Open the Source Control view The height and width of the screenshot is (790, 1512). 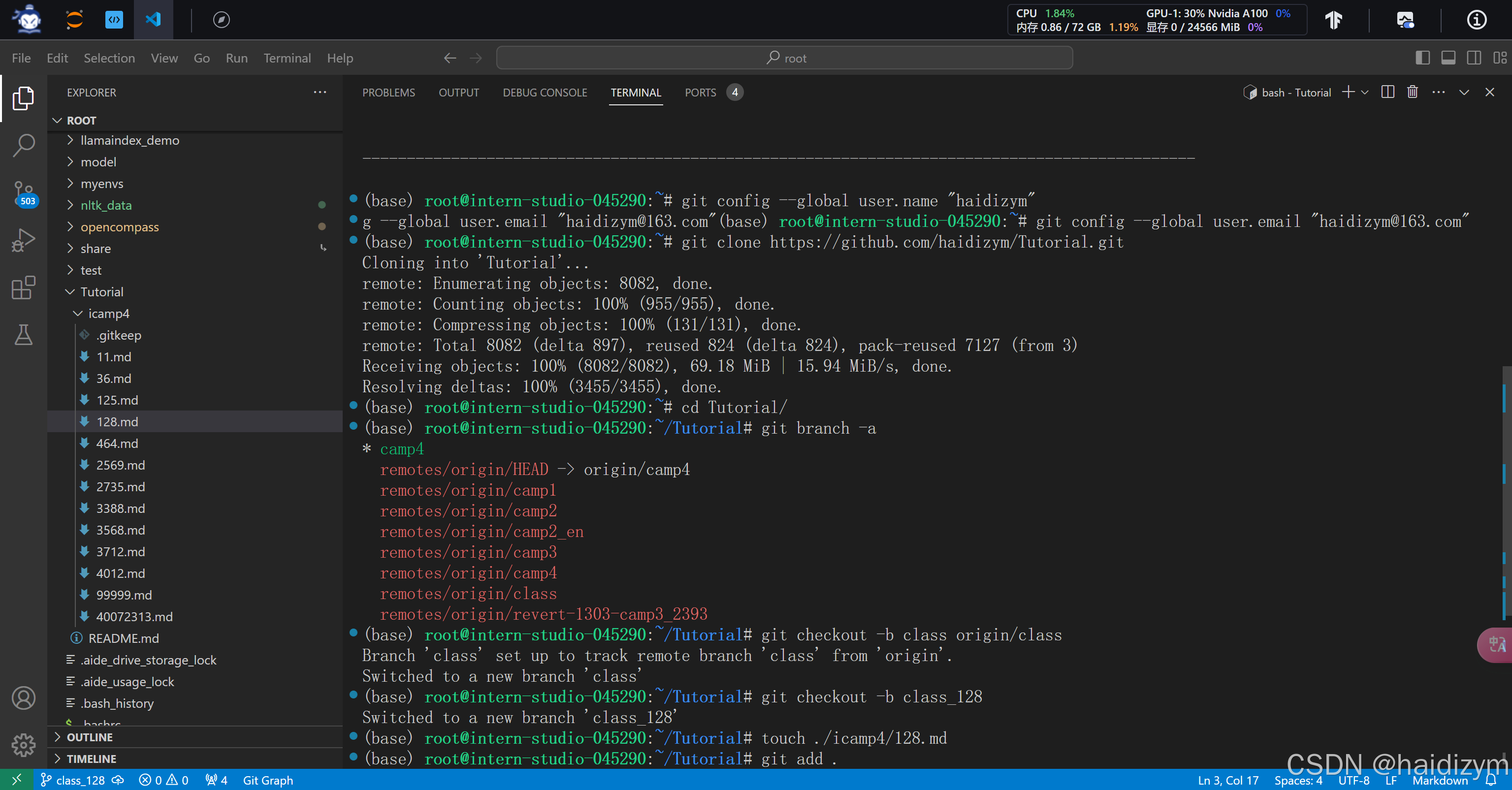(x=24, y=192)
